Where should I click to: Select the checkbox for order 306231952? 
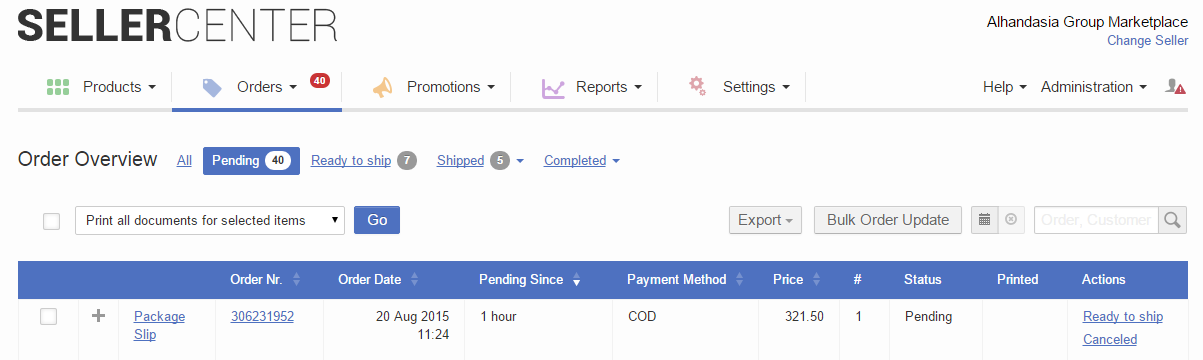(x=48, y=317)
